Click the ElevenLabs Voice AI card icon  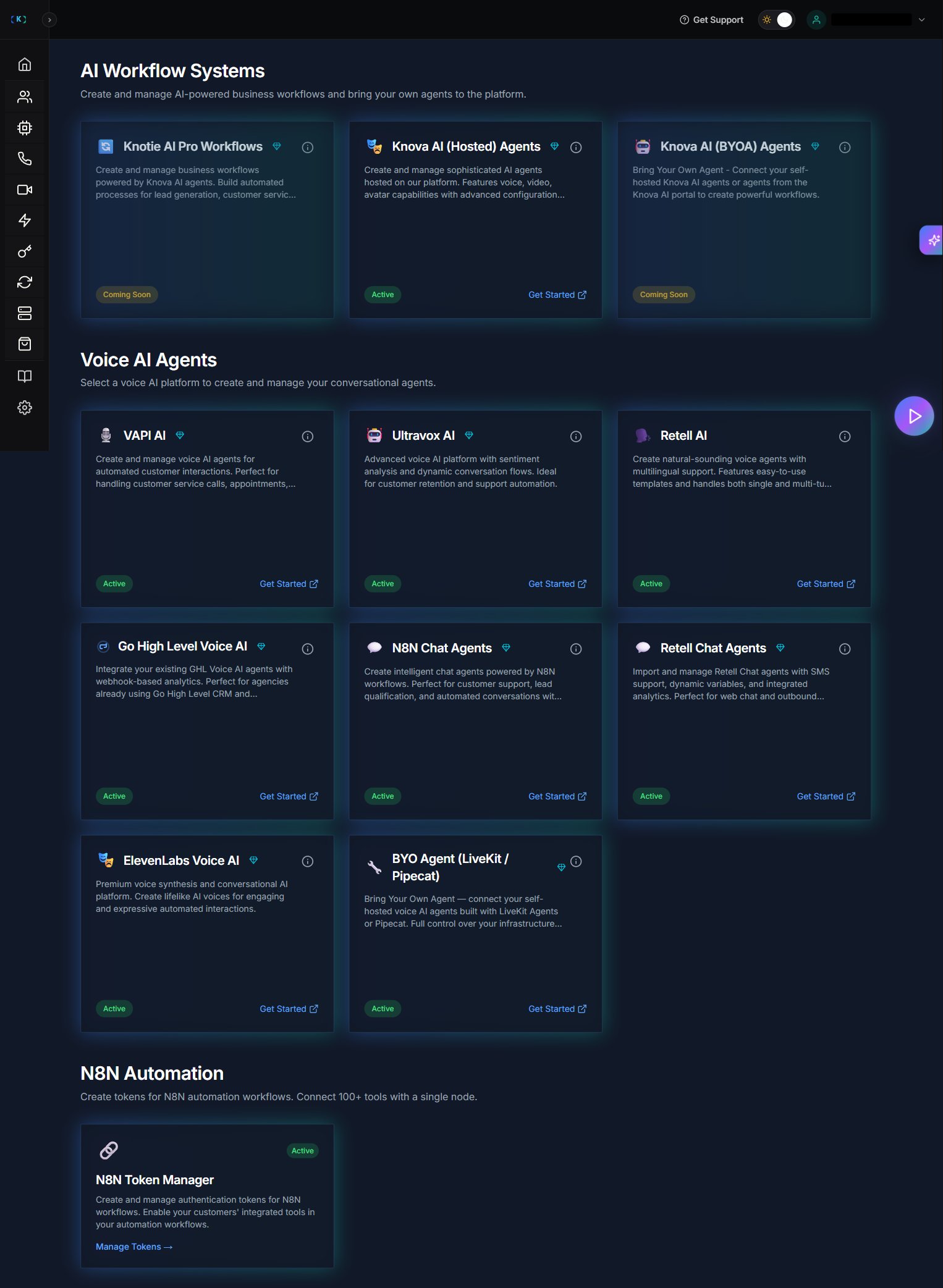coord(106,860)
